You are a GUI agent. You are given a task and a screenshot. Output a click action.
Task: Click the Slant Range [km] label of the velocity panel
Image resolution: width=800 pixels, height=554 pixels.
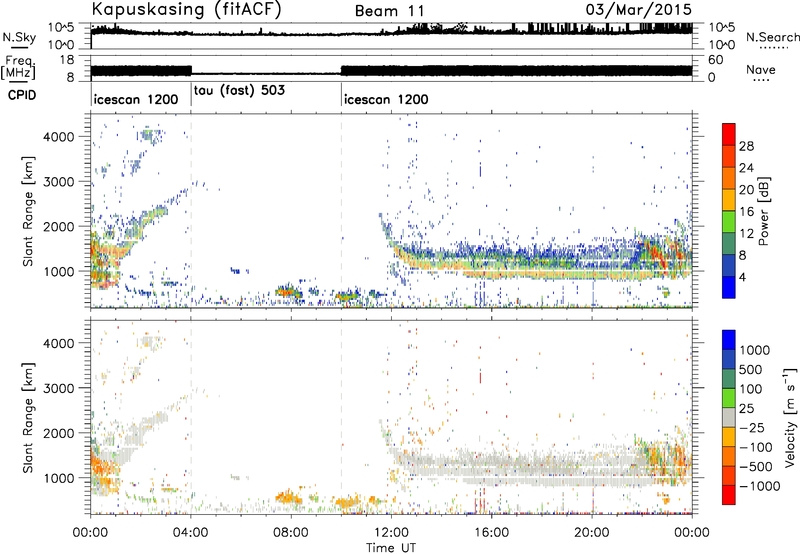click(28, 418)
